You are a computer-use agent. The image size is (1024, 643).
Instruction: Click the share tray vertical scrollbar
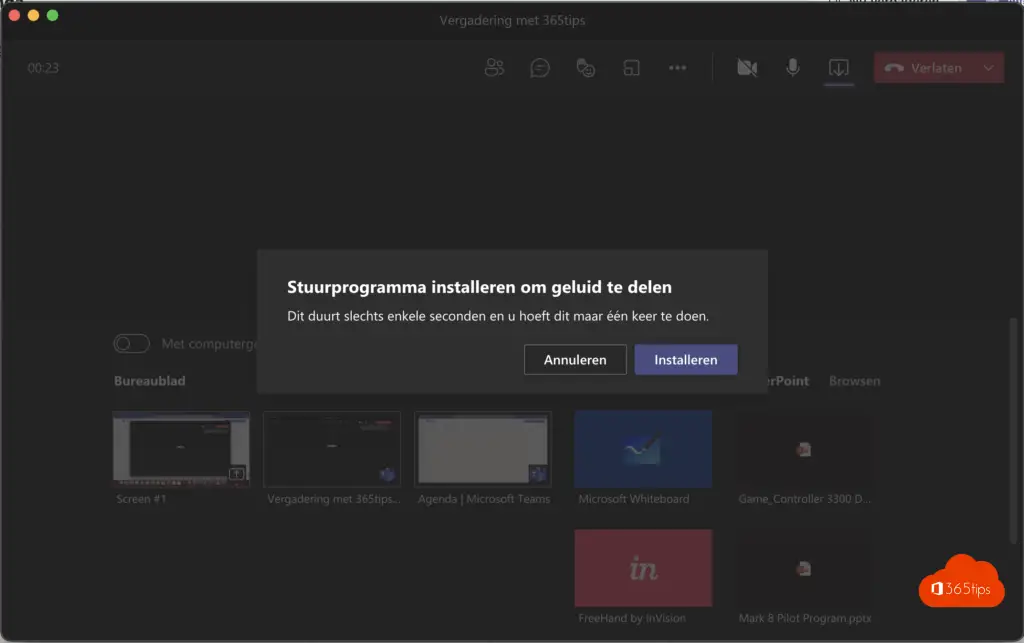[x=1013, y=431]
